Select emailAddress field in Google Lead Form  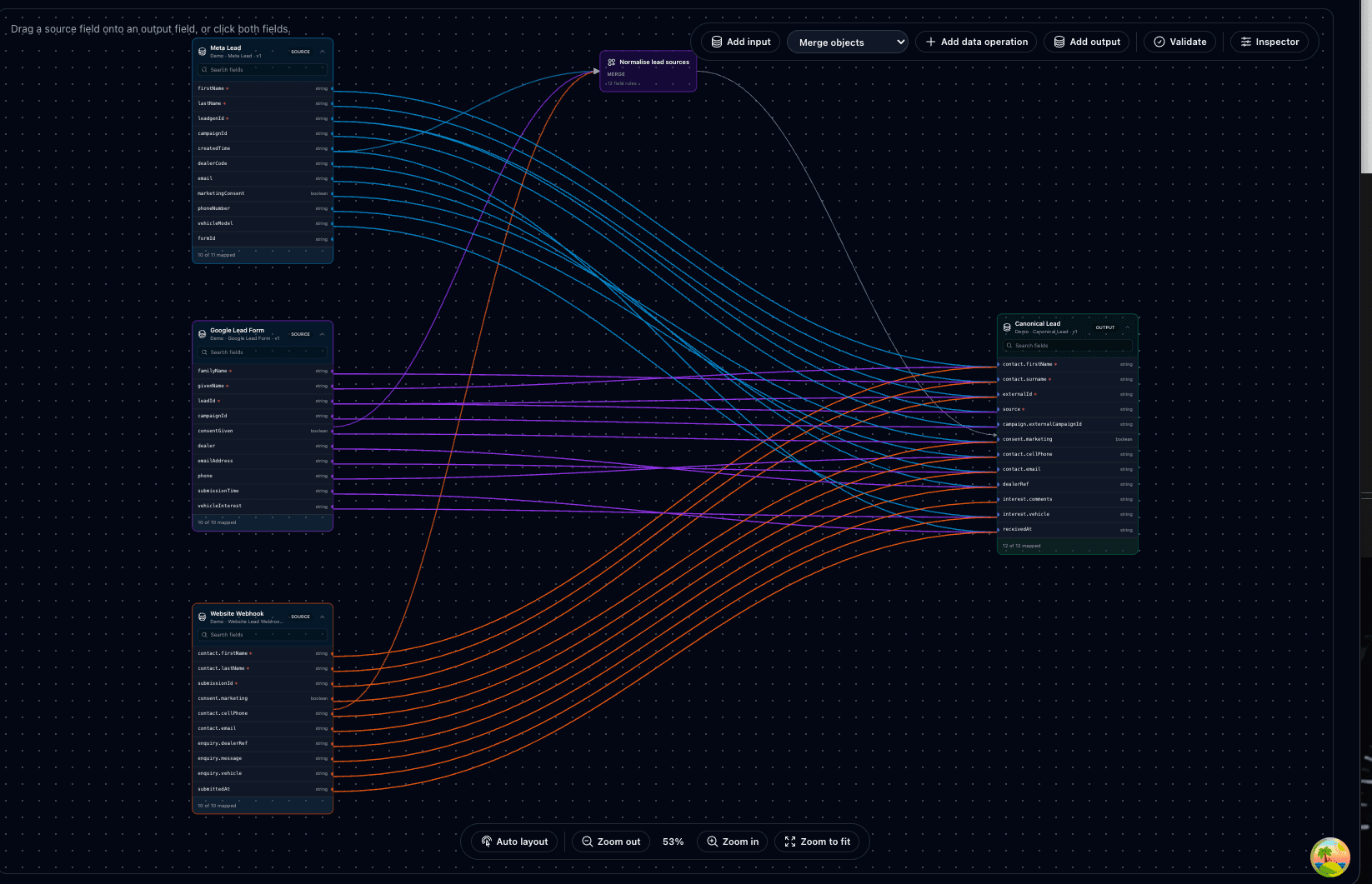pyautogui.click(x=263, y=461)
